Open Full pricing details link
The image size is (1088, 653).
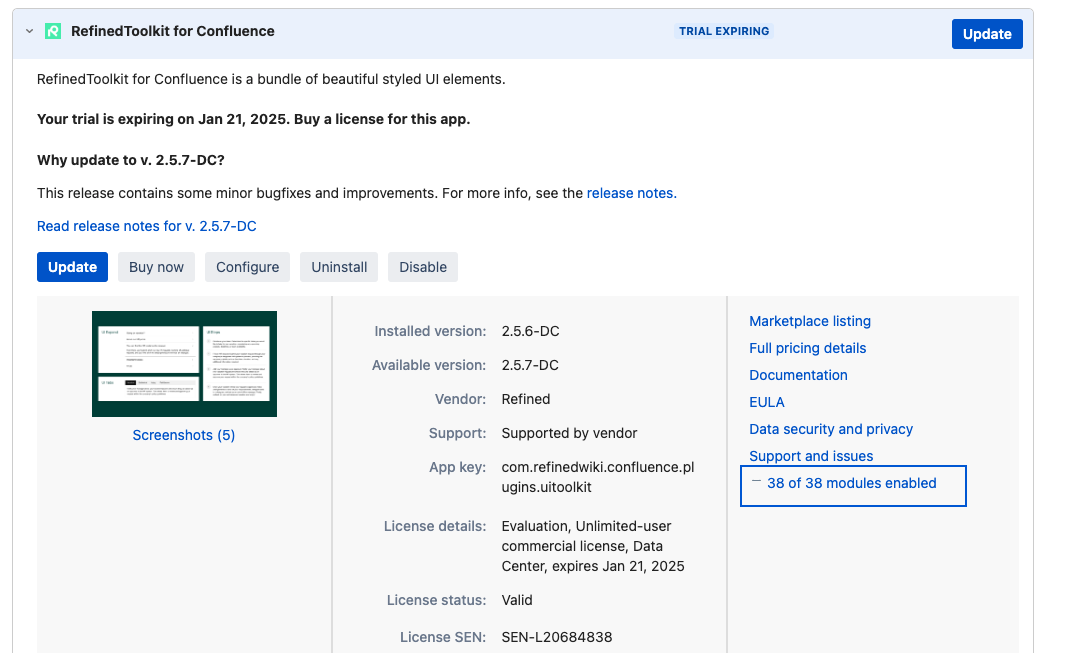click(x=808, y=348)
